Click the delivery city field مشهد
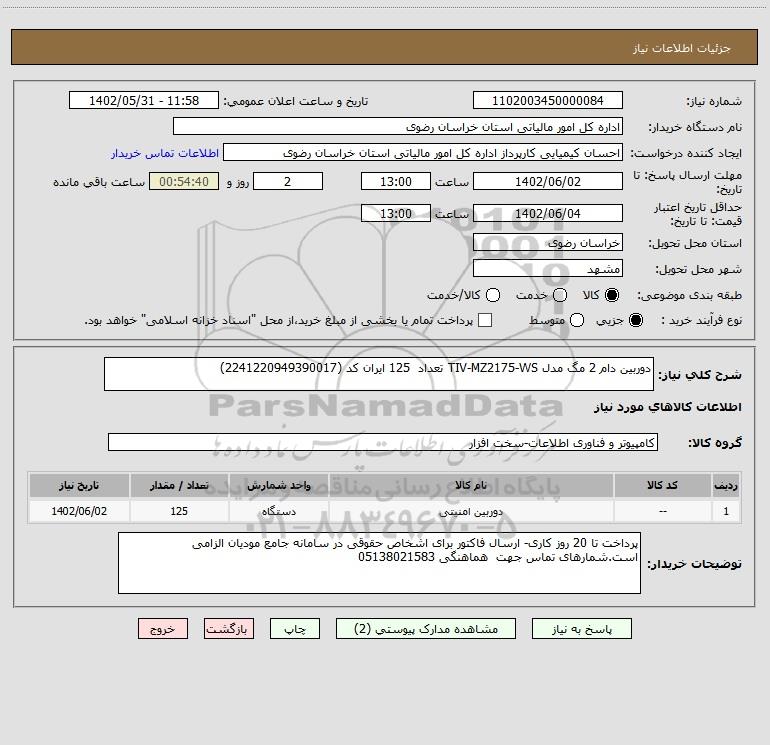 (548, 268)
